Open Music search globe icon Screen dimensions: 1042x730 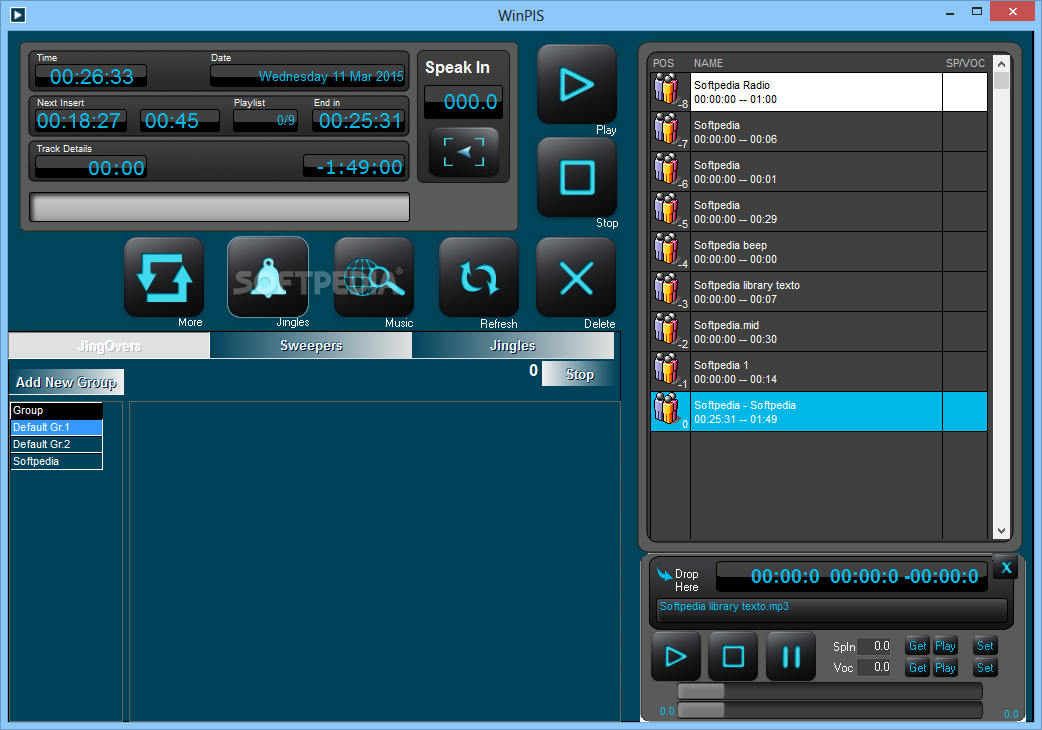pyautogui.click(x=373, y=277)
